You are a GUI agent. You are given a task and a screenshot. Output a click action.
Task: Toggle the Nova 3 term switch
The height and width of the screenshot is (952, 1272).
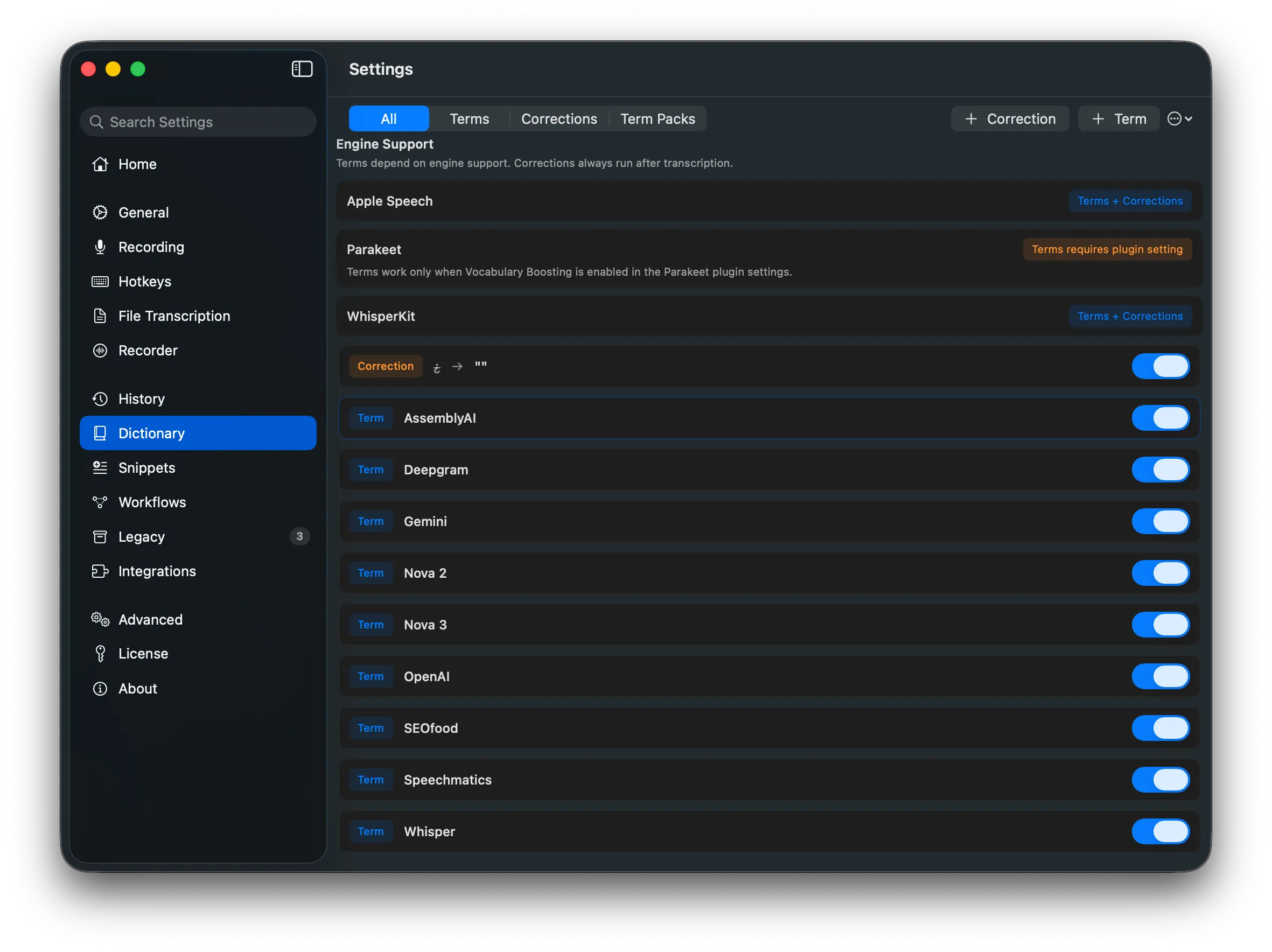click(x=1161, y=625)
